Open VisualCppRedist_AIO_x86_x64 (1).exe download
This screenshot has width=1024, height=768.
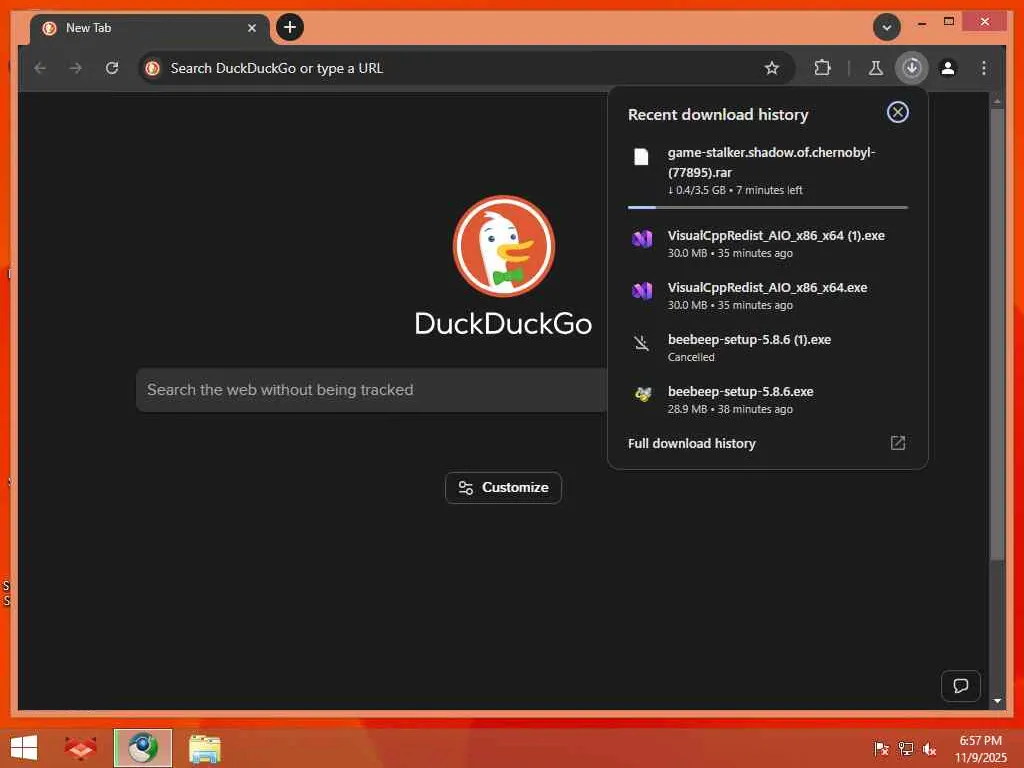pos(767,244)
